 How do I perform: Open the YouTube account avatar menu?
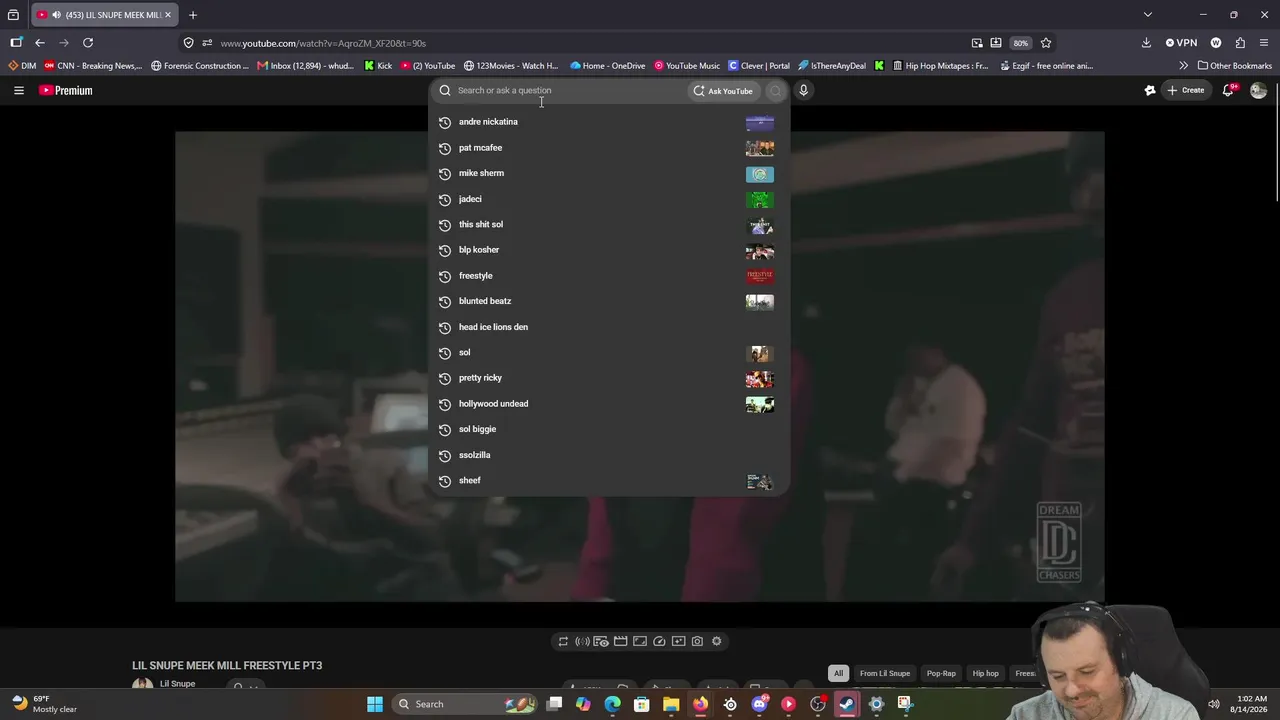1258,90
